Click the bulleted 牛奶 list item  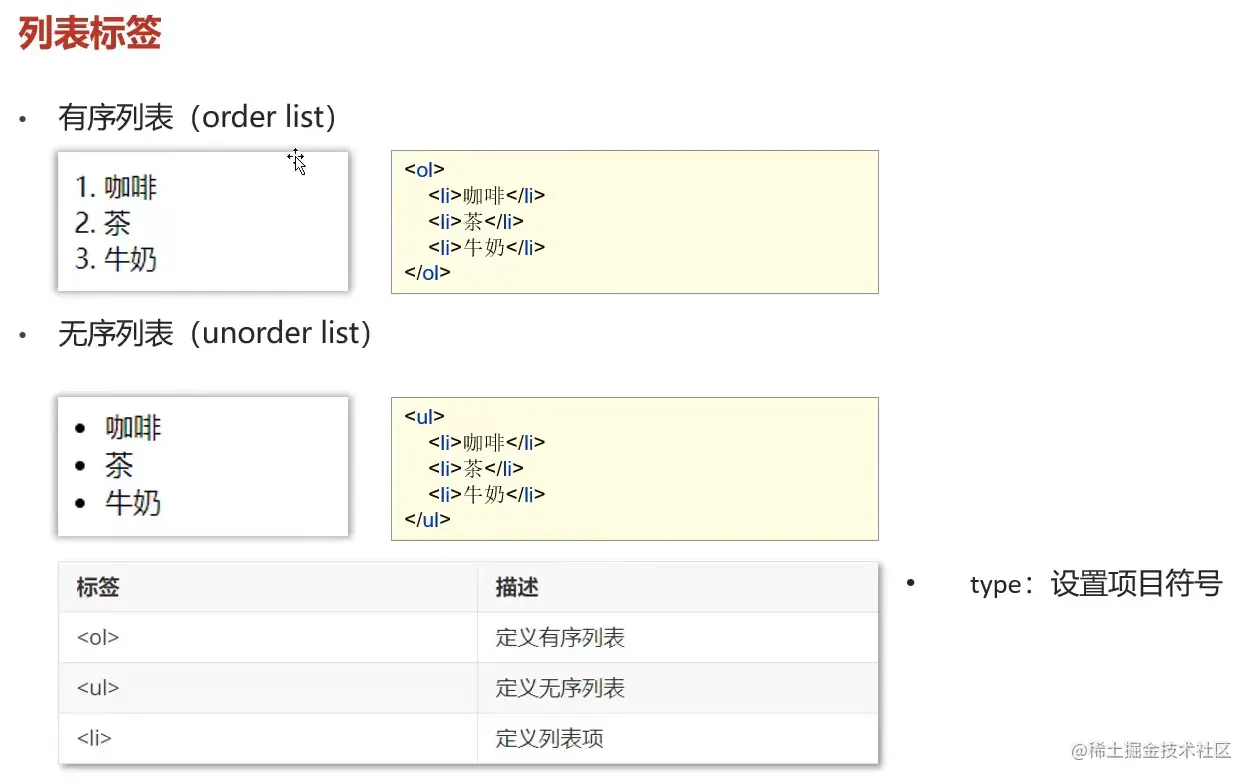pyautogui.click(x=133, y=502)
